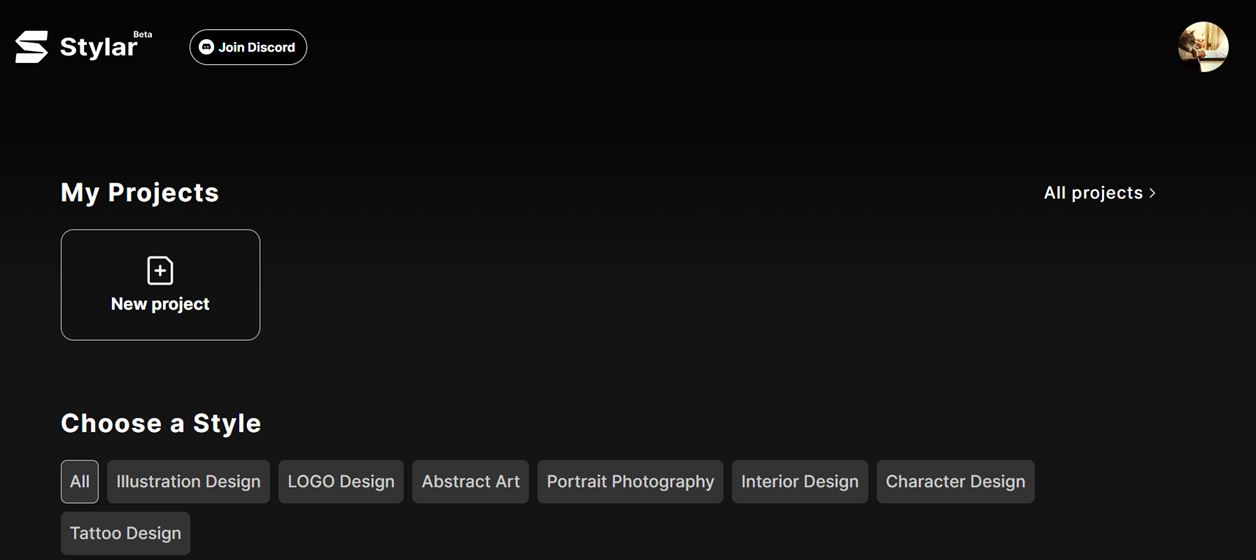Create a New project card
The height and width of the screenshot is (560, 1256).
coord(160,285)
